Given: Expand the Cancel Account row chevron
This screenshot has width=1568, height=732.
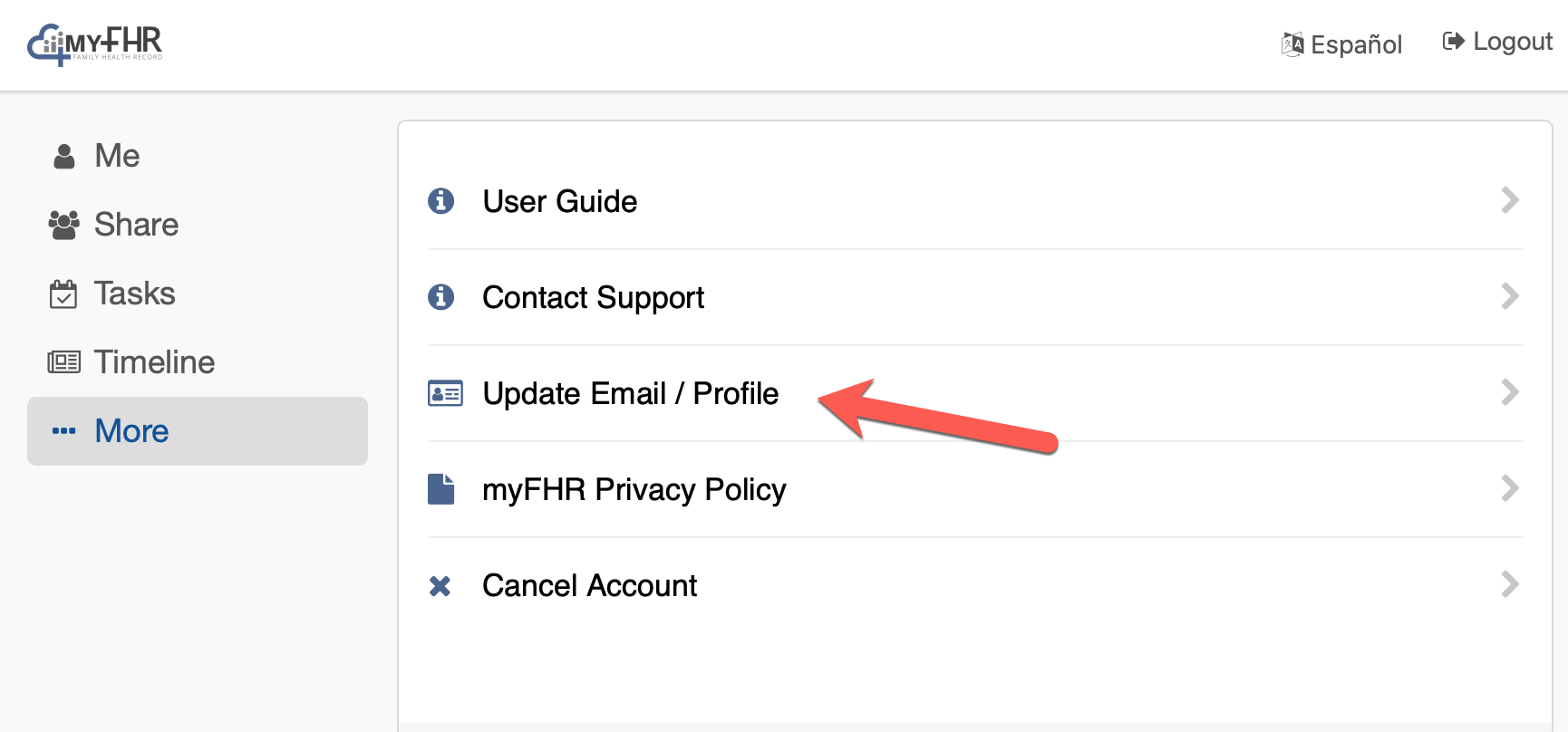Looking at the screenshot, I should click(1509, 584).
